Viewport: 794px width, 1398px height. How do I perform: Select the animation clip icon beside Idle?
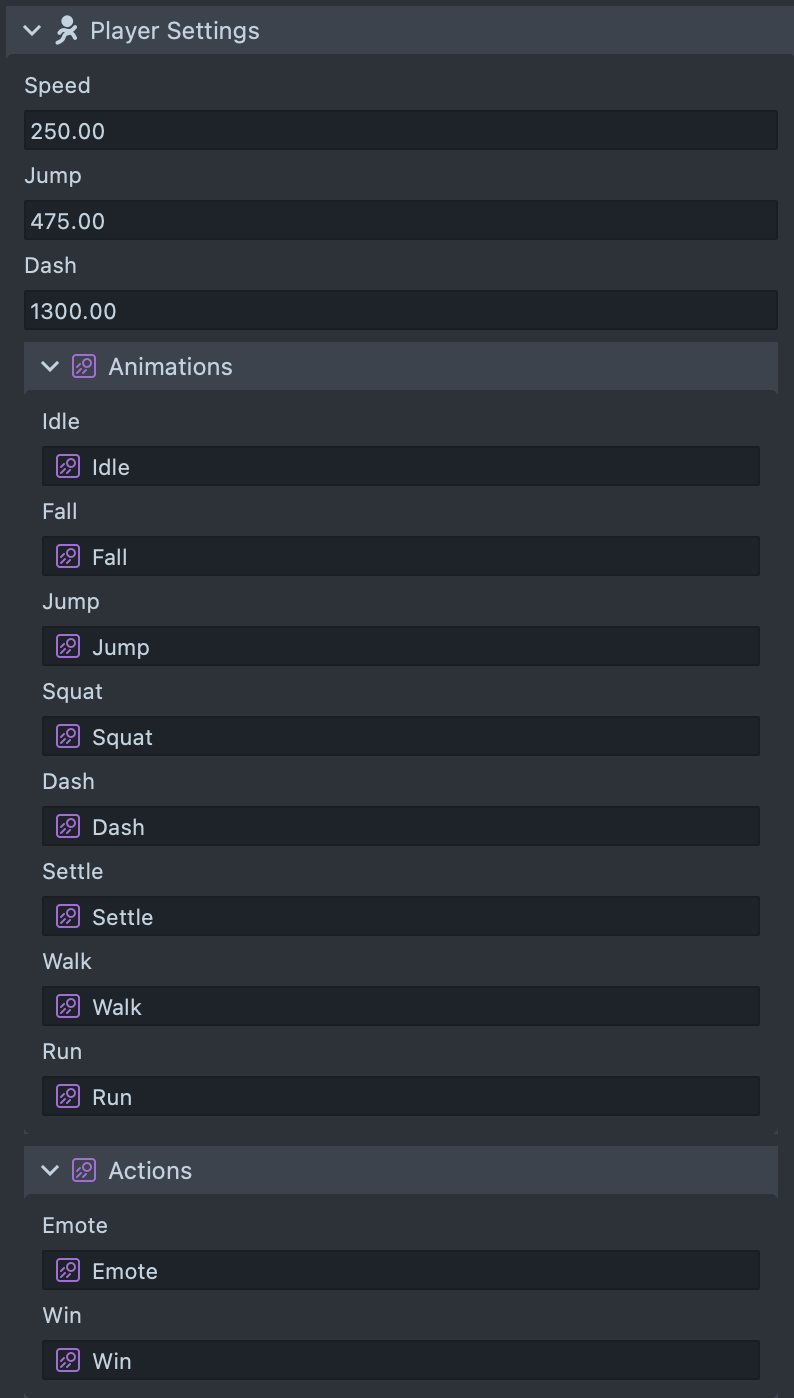tap(66, 466)
